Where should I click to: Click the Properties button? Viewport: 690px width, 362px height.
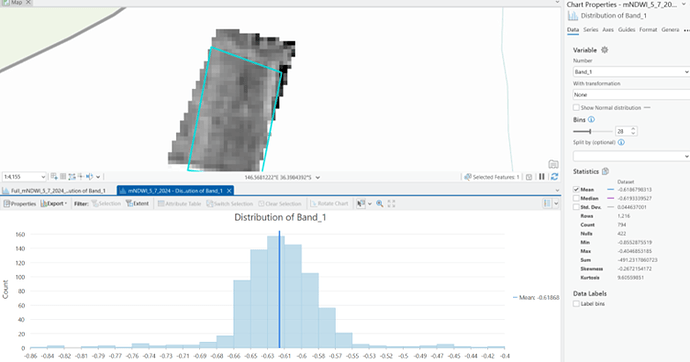[x=20, y=204]
